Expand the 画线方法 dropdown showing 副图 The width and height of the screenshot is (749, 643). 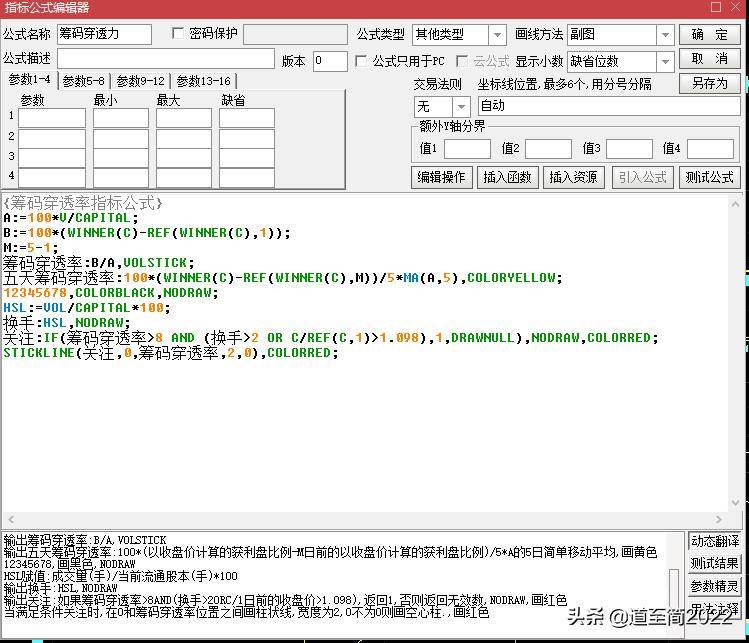(665, 35)
